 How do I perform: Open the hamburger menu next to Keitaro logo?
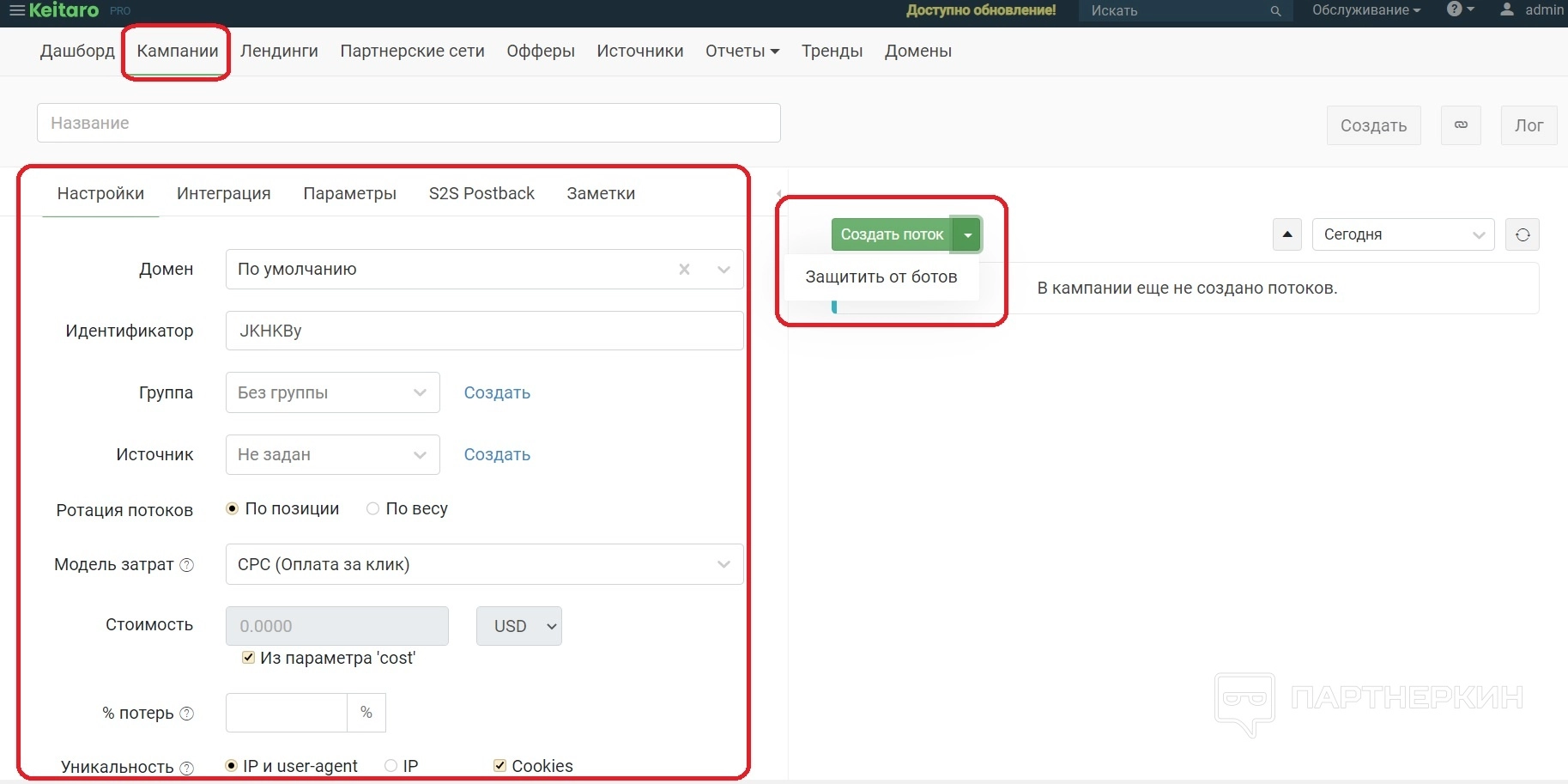coord(16,10)
